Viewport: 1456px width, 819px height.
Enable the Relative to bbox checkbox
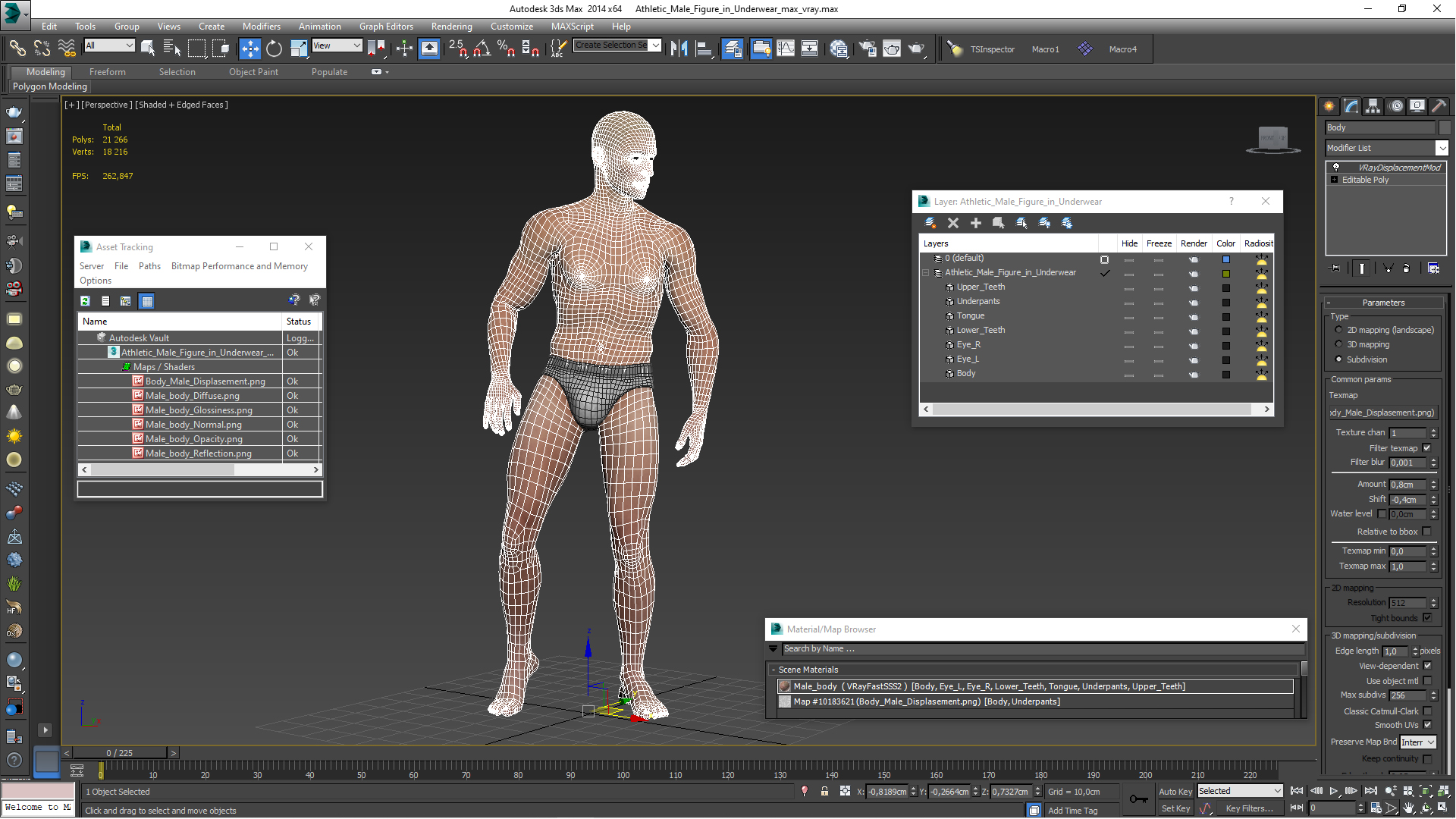1427,532
